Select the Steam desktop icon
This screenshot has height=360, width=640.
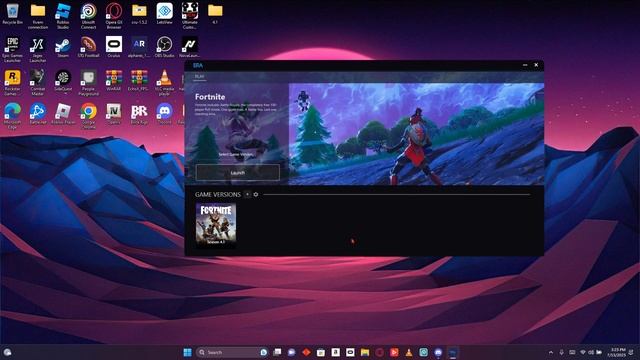63,47
